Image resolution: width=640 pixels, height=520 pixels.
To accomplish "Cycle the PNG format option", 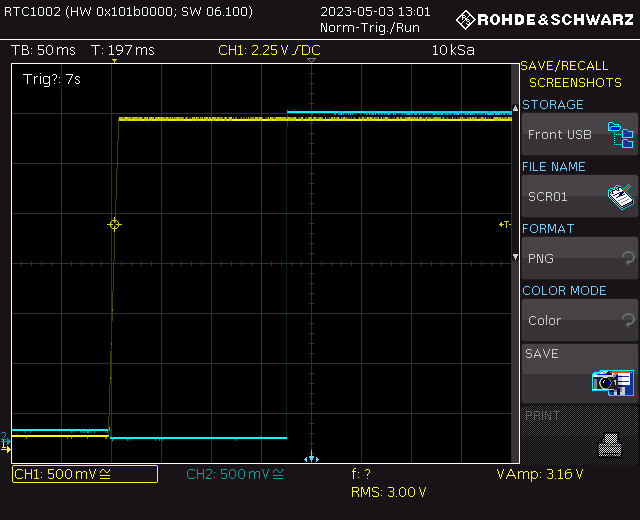I will 579,258.
